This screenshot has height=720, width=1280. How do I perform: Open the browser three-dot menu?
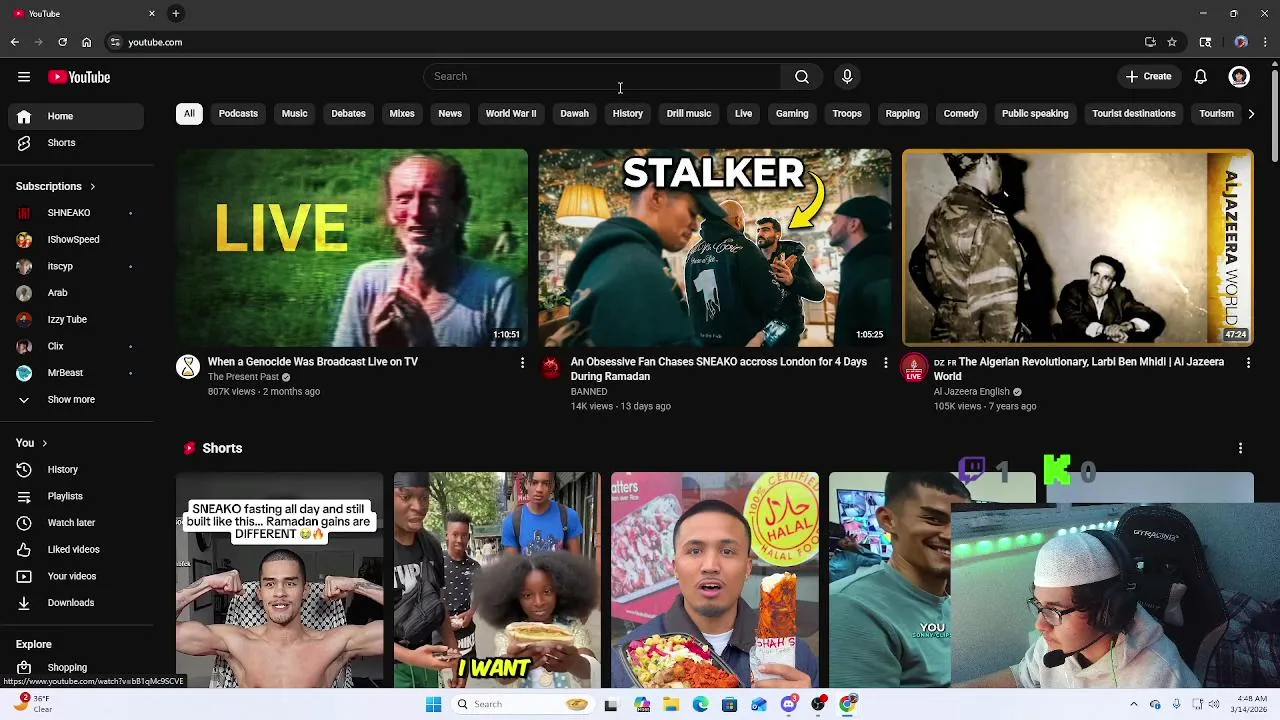pyautogui.click(x=1265, y=42)
